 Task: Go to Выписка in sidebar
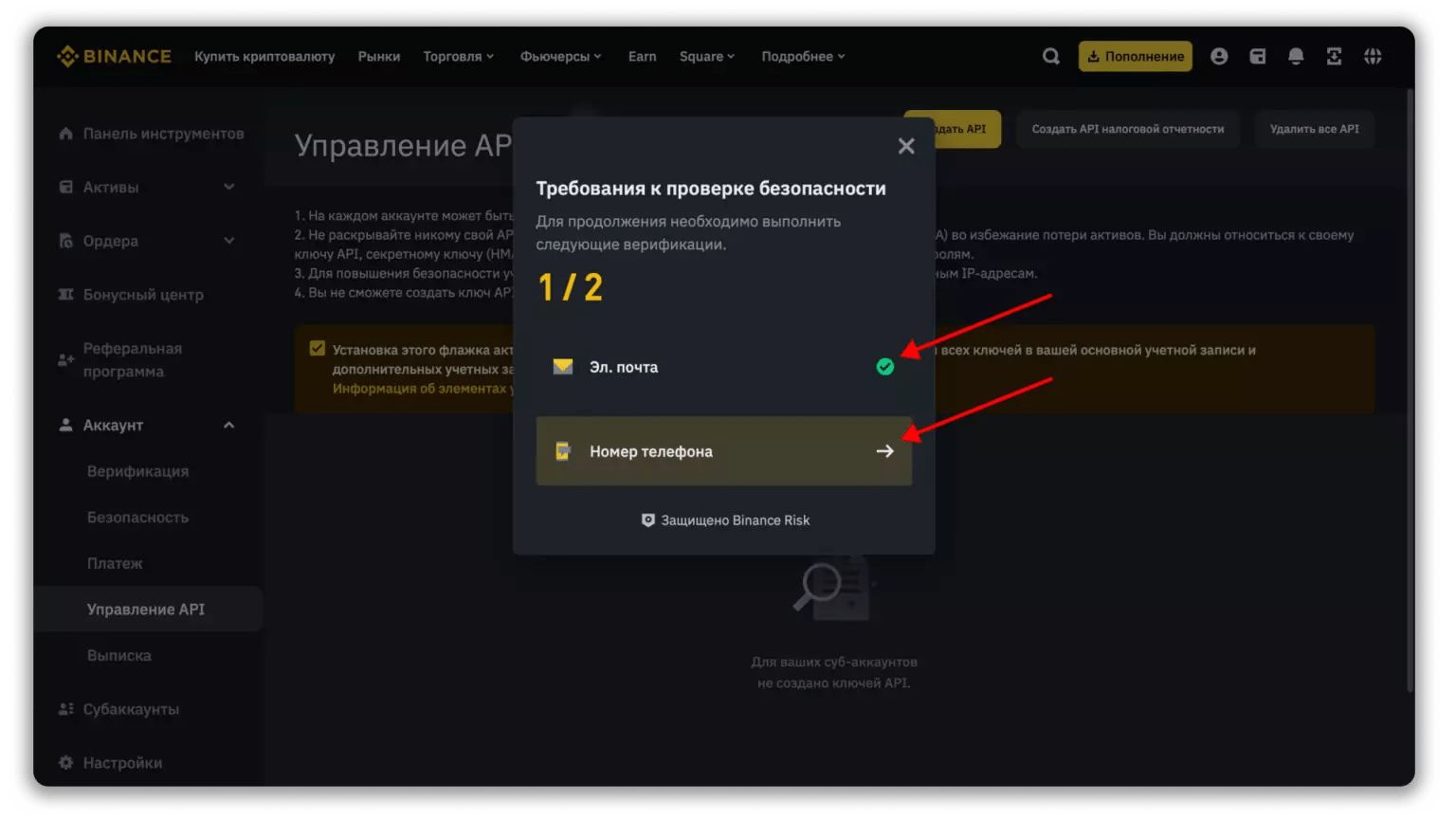(x=118, y=655)
